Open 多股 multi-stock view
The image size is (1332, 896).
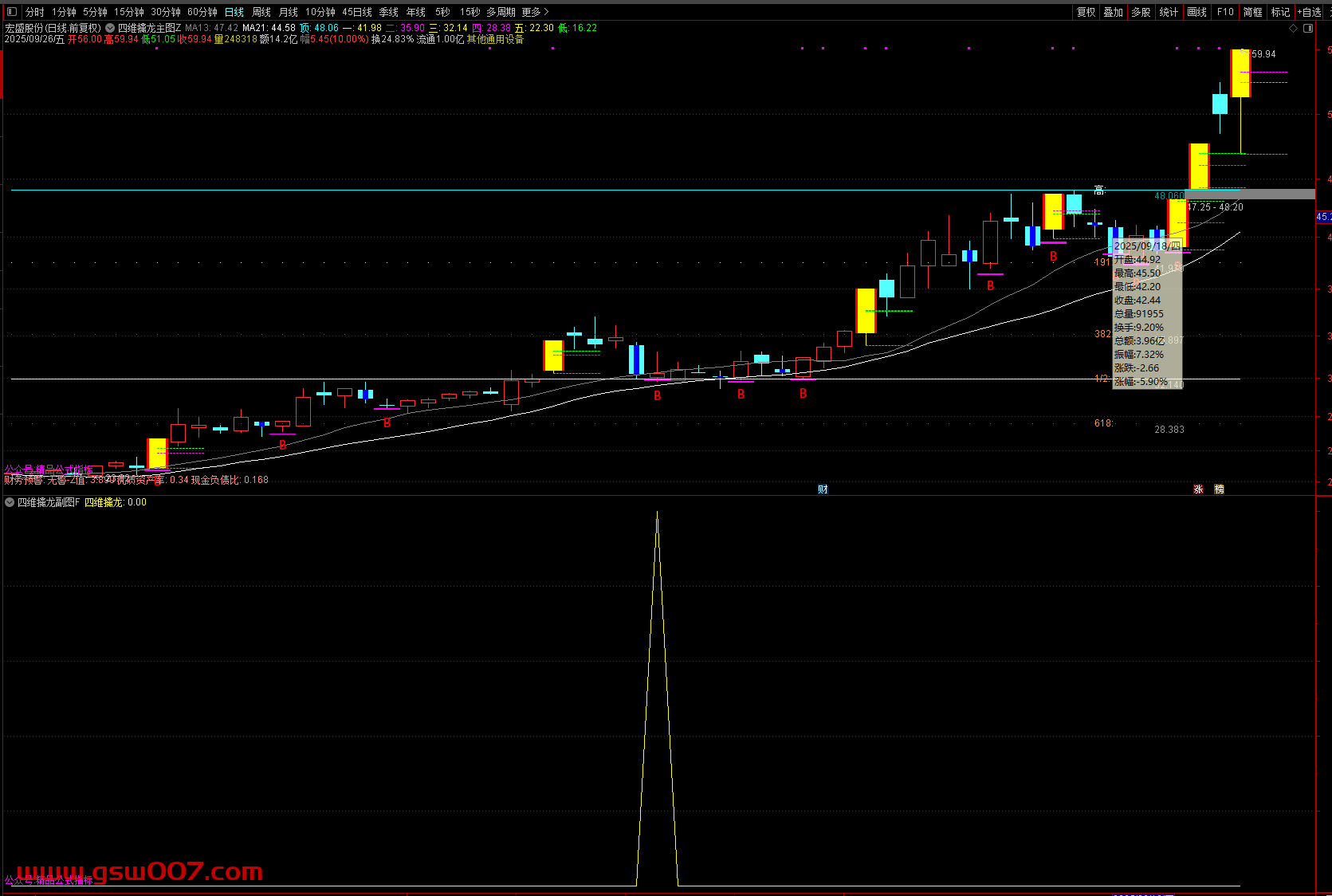point(1141,12)
